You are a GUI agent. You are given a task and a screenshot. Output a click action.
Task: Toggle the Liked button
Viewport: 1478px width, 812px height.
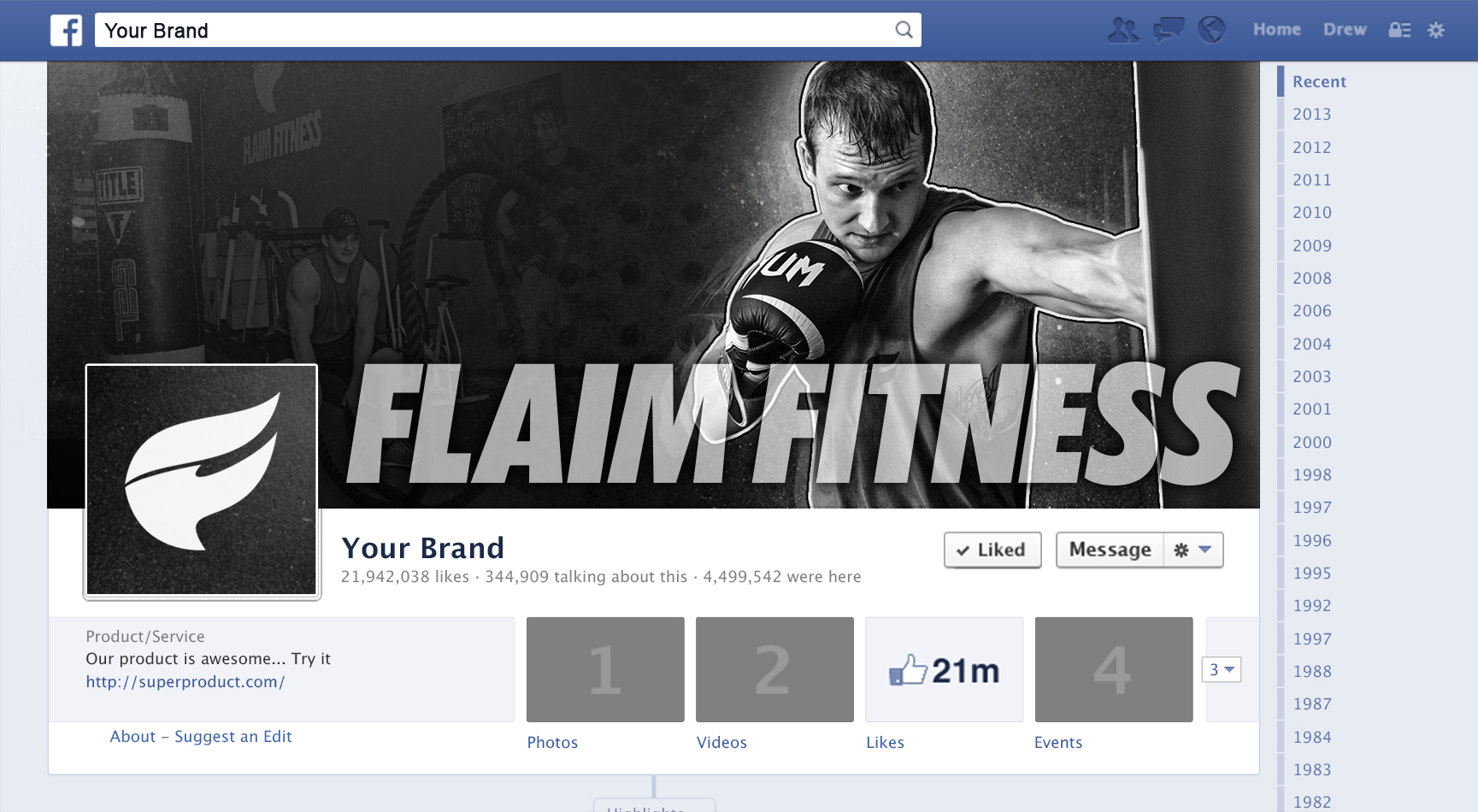click(x=992, y=550)
